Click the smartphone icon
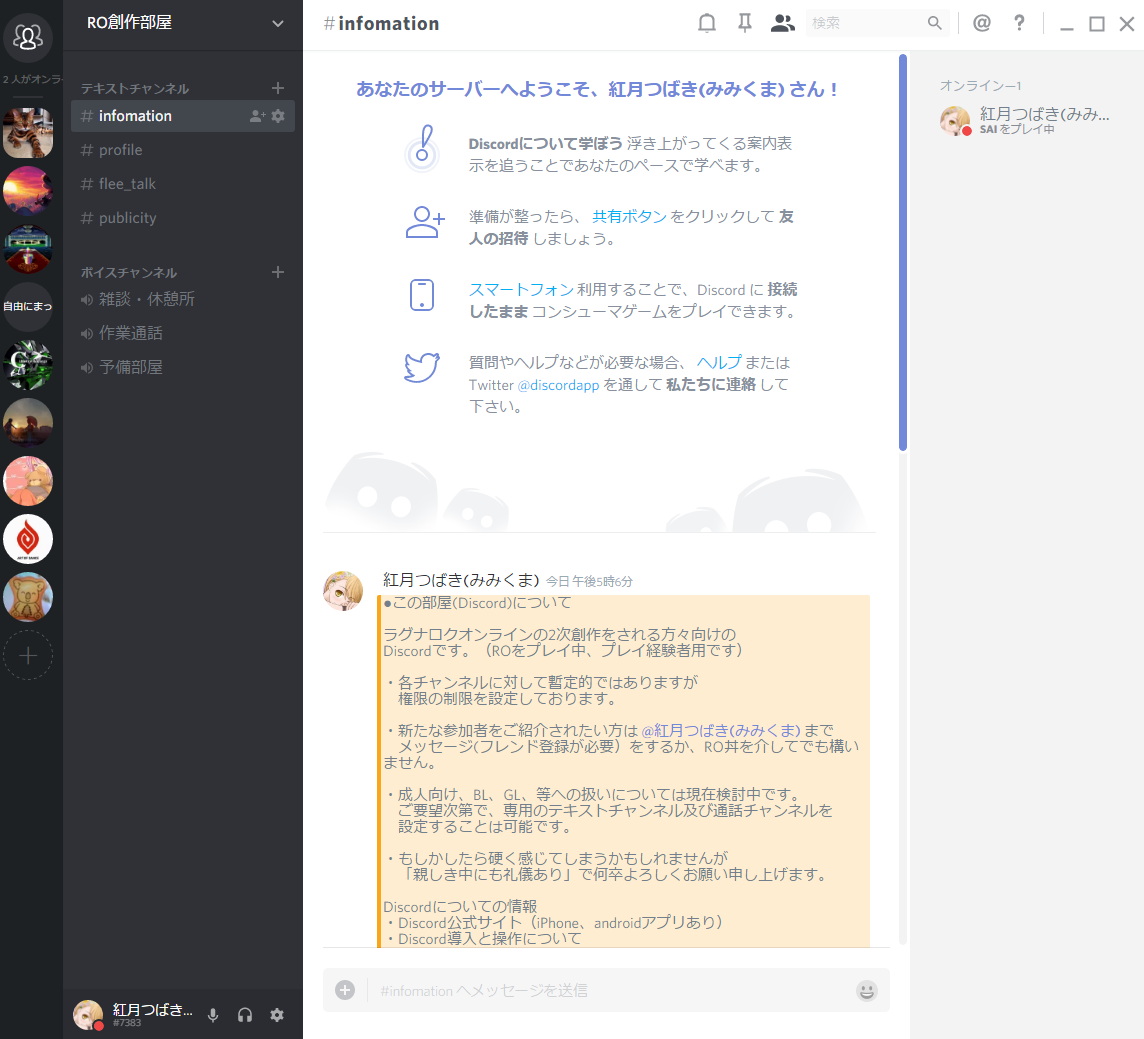1144x1039 pixels. point(422,295)
